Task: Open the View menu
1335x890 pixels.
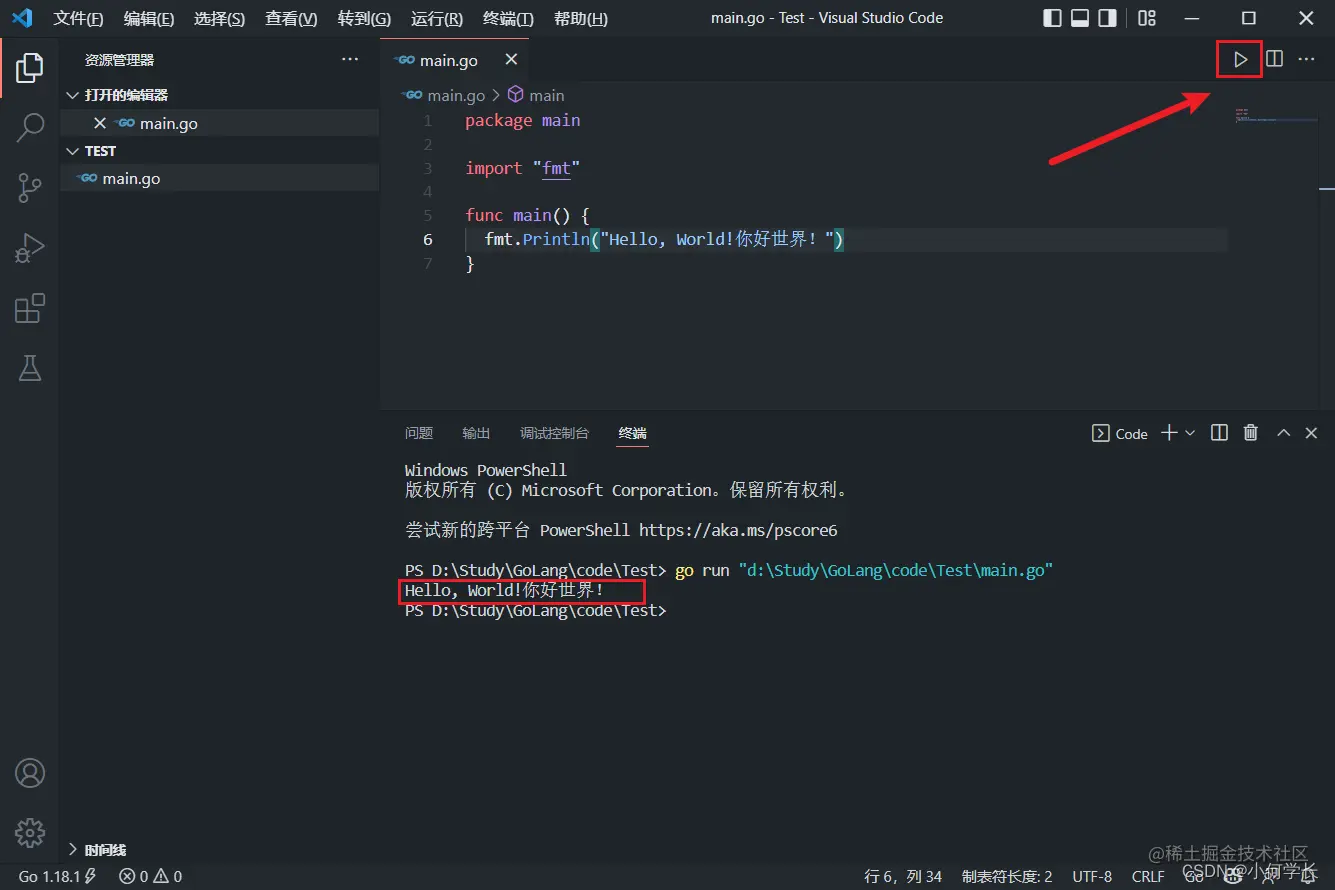Action: point(291,18)
